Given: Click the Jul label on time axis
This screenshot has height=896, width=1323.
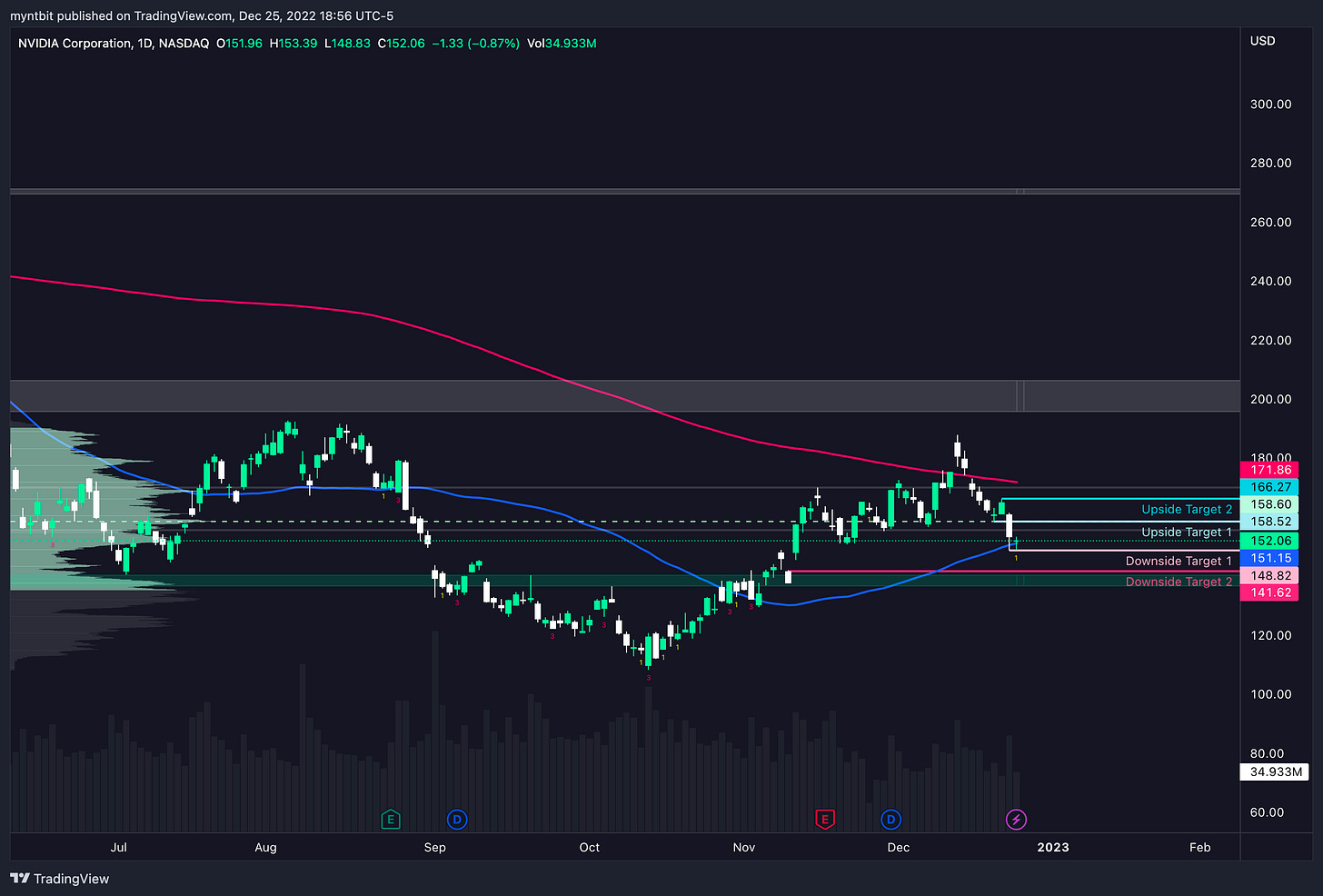Looking at the screenshot, I should point(118,847).
